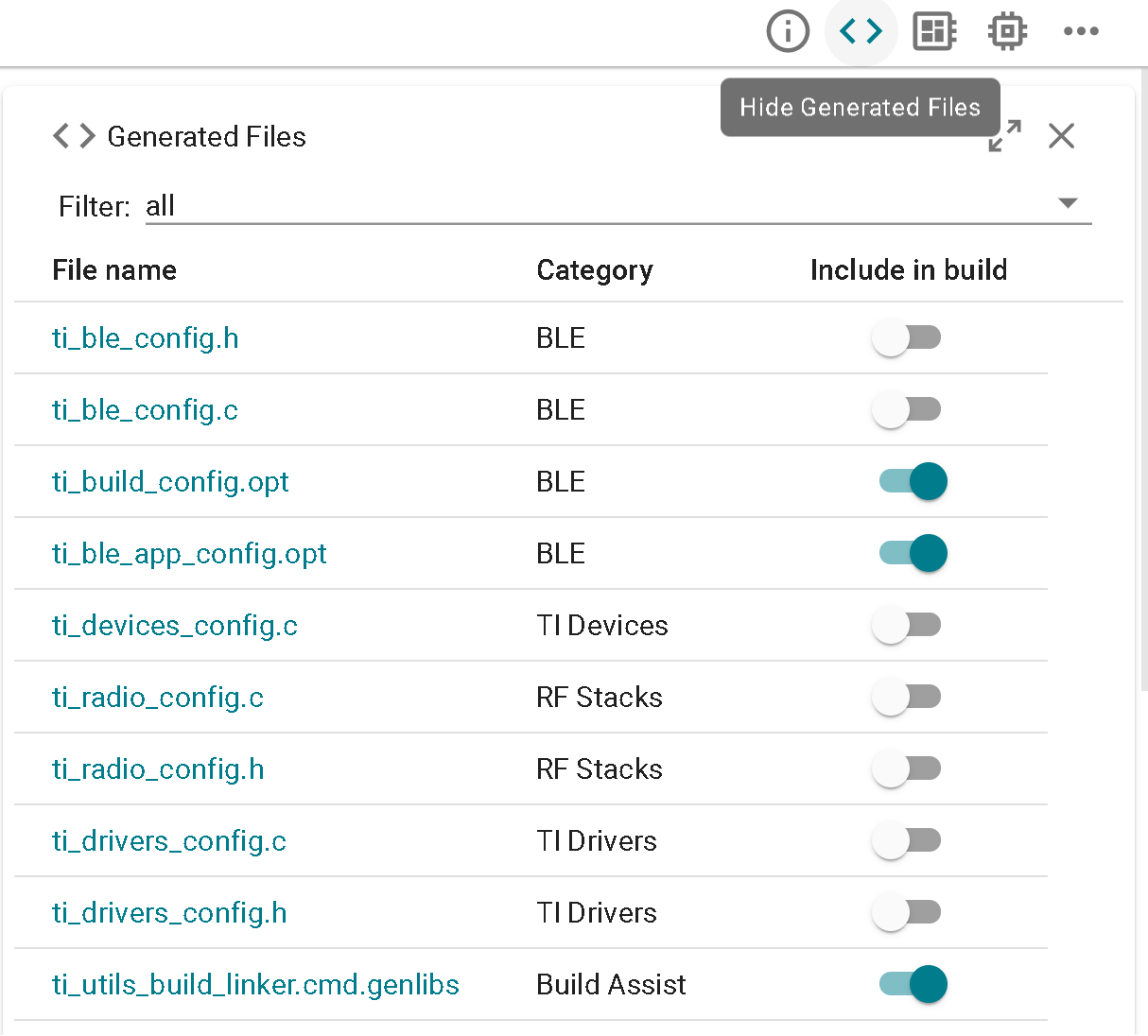Turn off ti_ble_app_config.opt build inclusion
1148x1036 pixels.
pyautogui.click(x=912, y=553)
